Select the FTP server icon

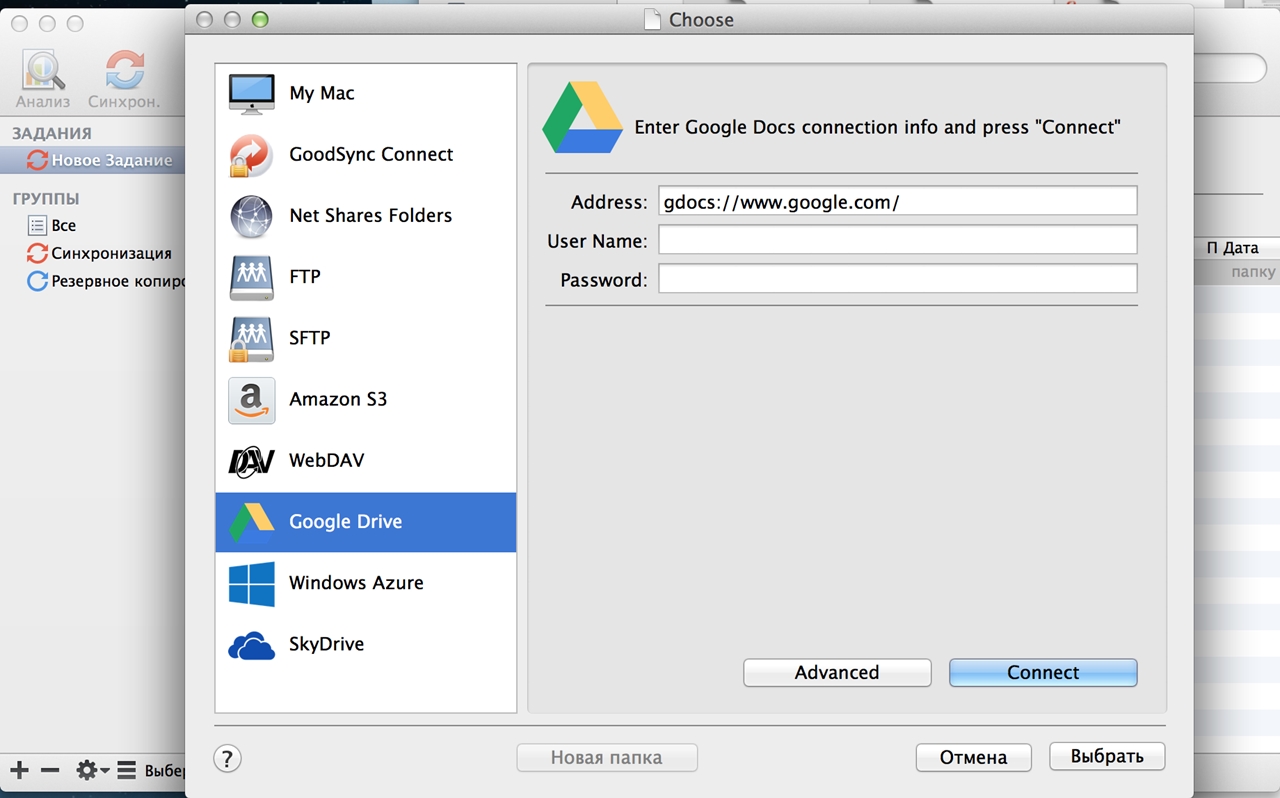tap(251, 277)
